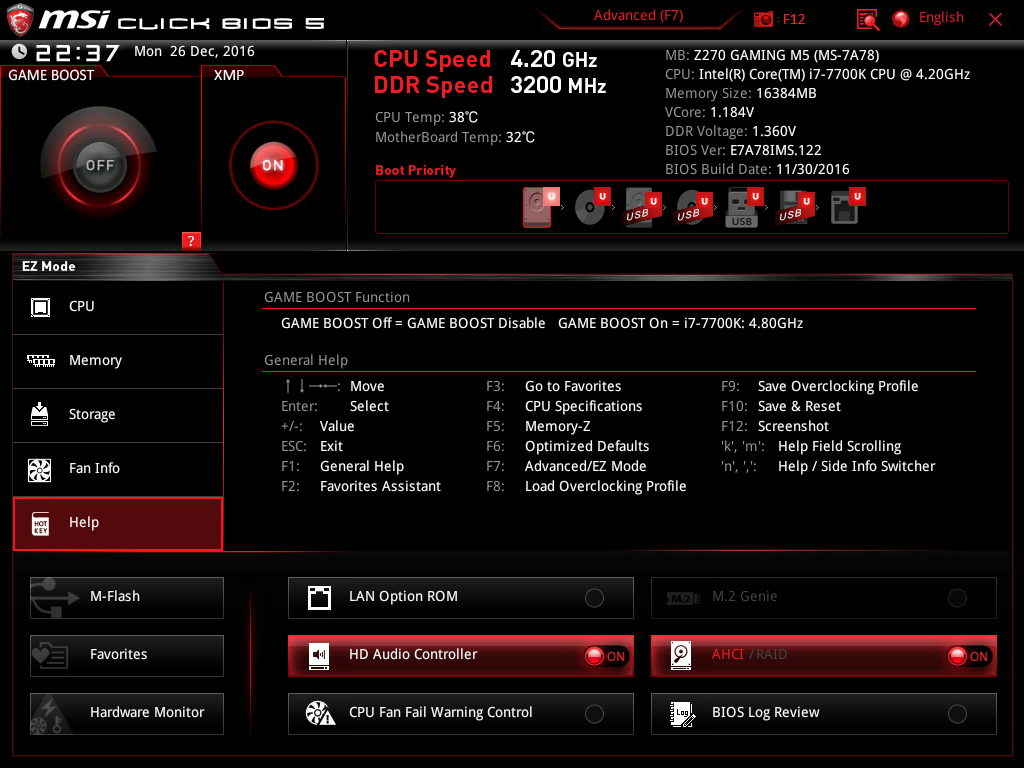
Task: Click the Hot Key help icon
Action: click(x=40, y=524)
